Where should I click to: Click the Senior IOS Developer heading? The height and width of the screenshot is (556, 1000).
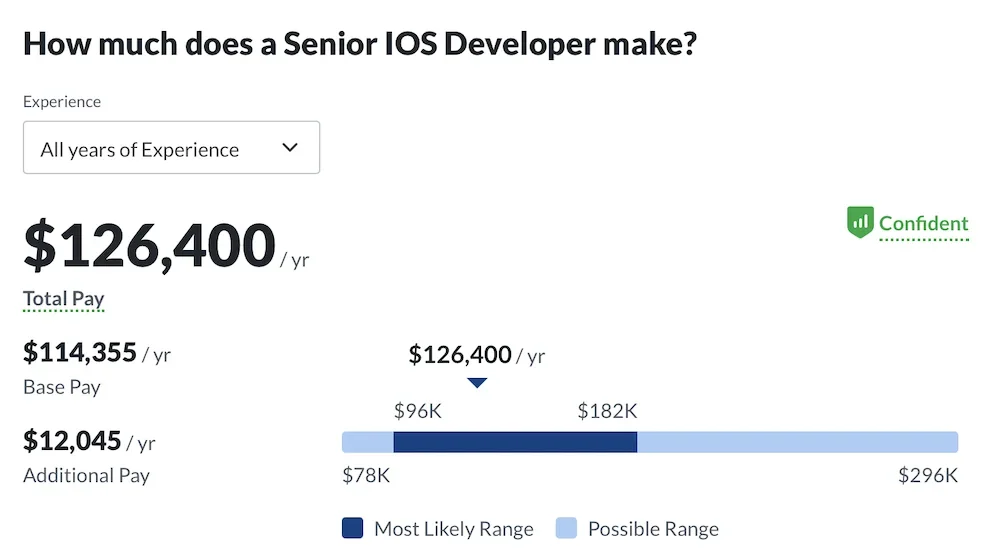pos(359,44)
